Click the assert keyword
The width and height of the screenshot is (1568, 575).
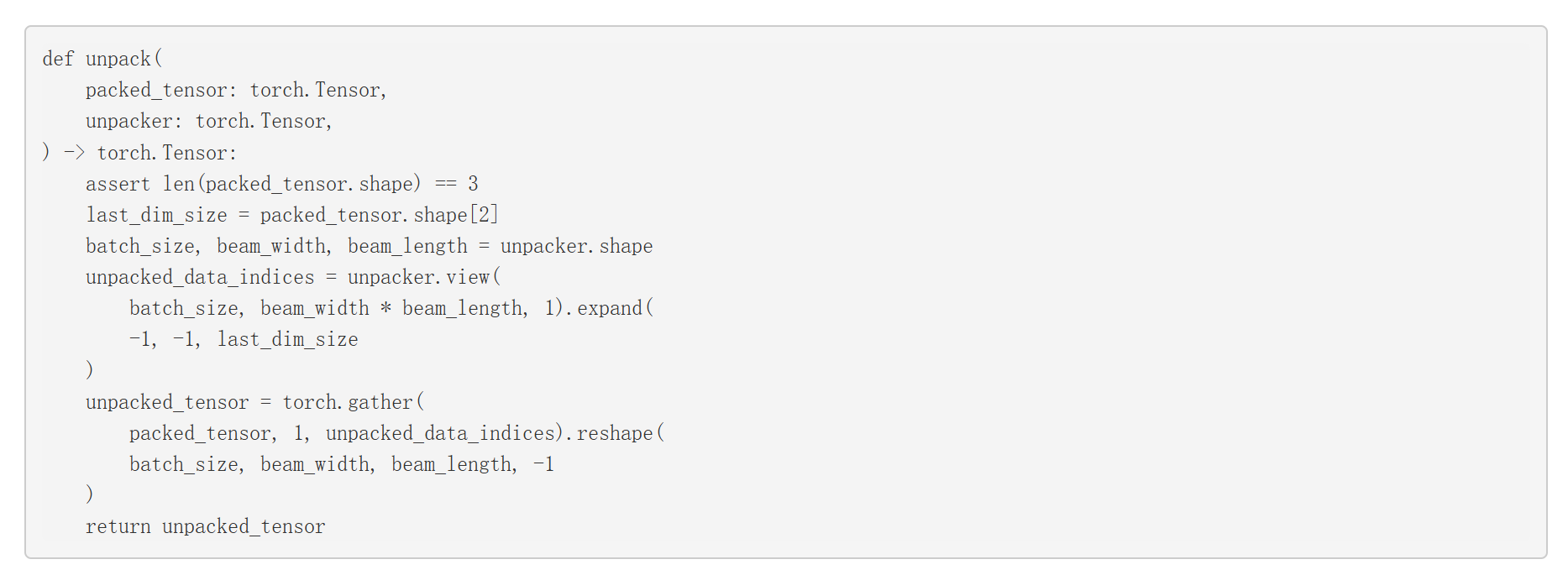[x=118, y=184]
